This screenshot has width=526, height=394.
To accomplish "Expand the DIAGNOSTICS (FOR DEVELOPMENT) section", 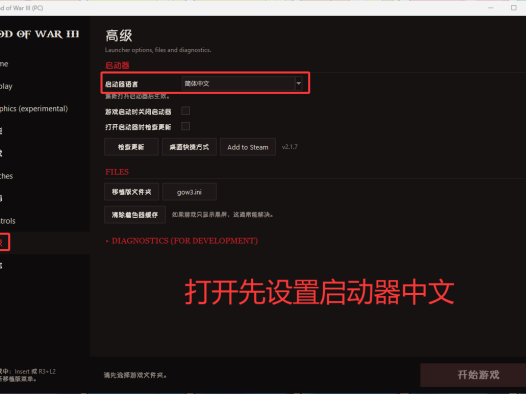I will coord(181,241).
